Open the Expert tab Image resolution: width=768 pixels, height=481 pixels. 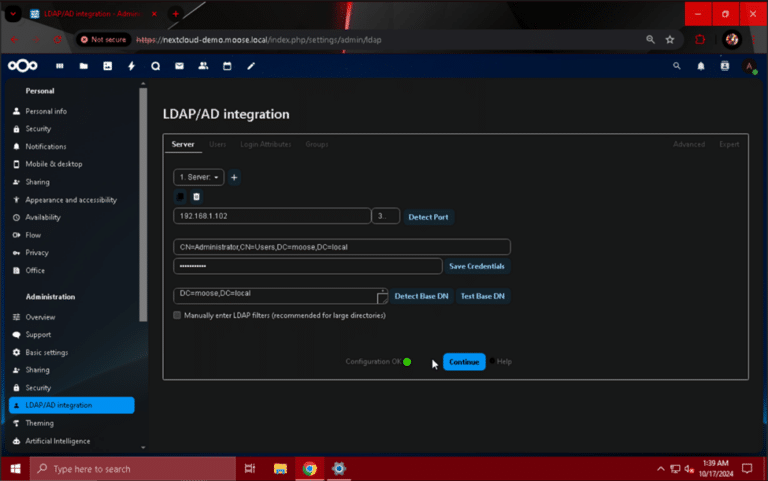pos(729,144)
